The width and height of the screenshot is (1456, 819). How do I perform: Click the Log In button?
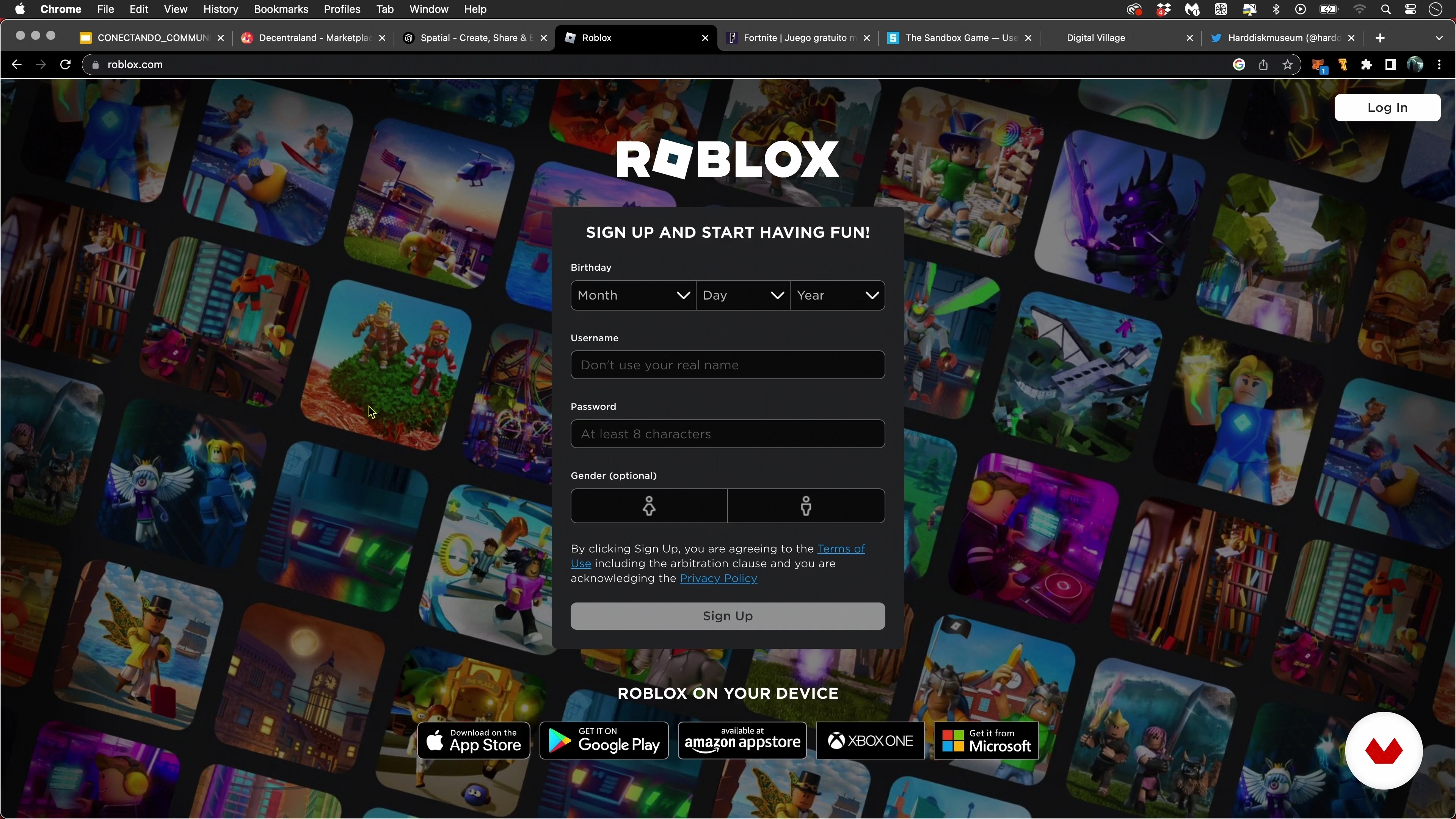[x=1387, y=107]
